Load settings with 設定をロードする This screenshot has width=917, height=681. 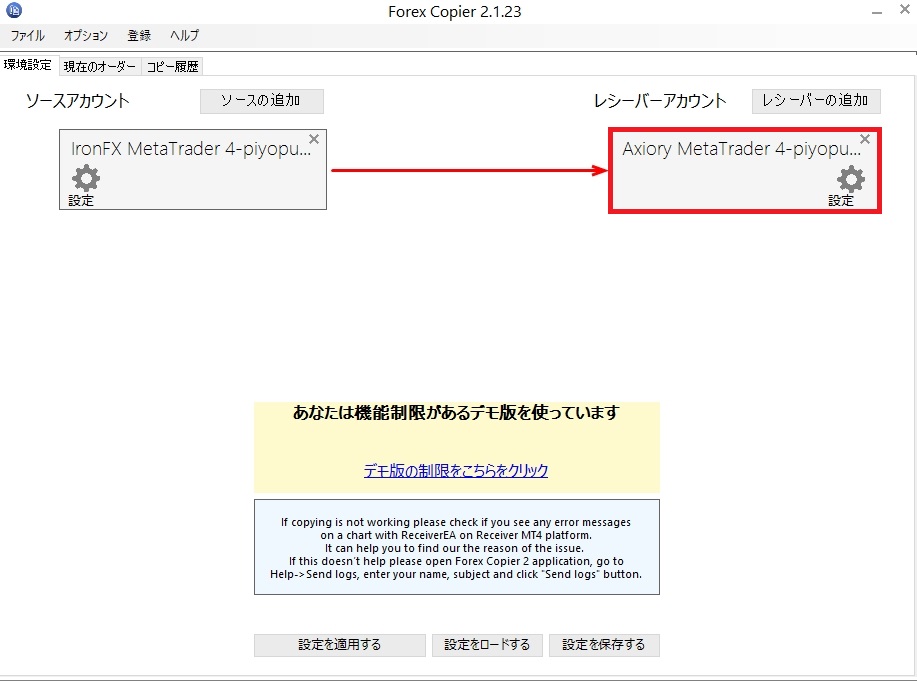pos(487,645)
